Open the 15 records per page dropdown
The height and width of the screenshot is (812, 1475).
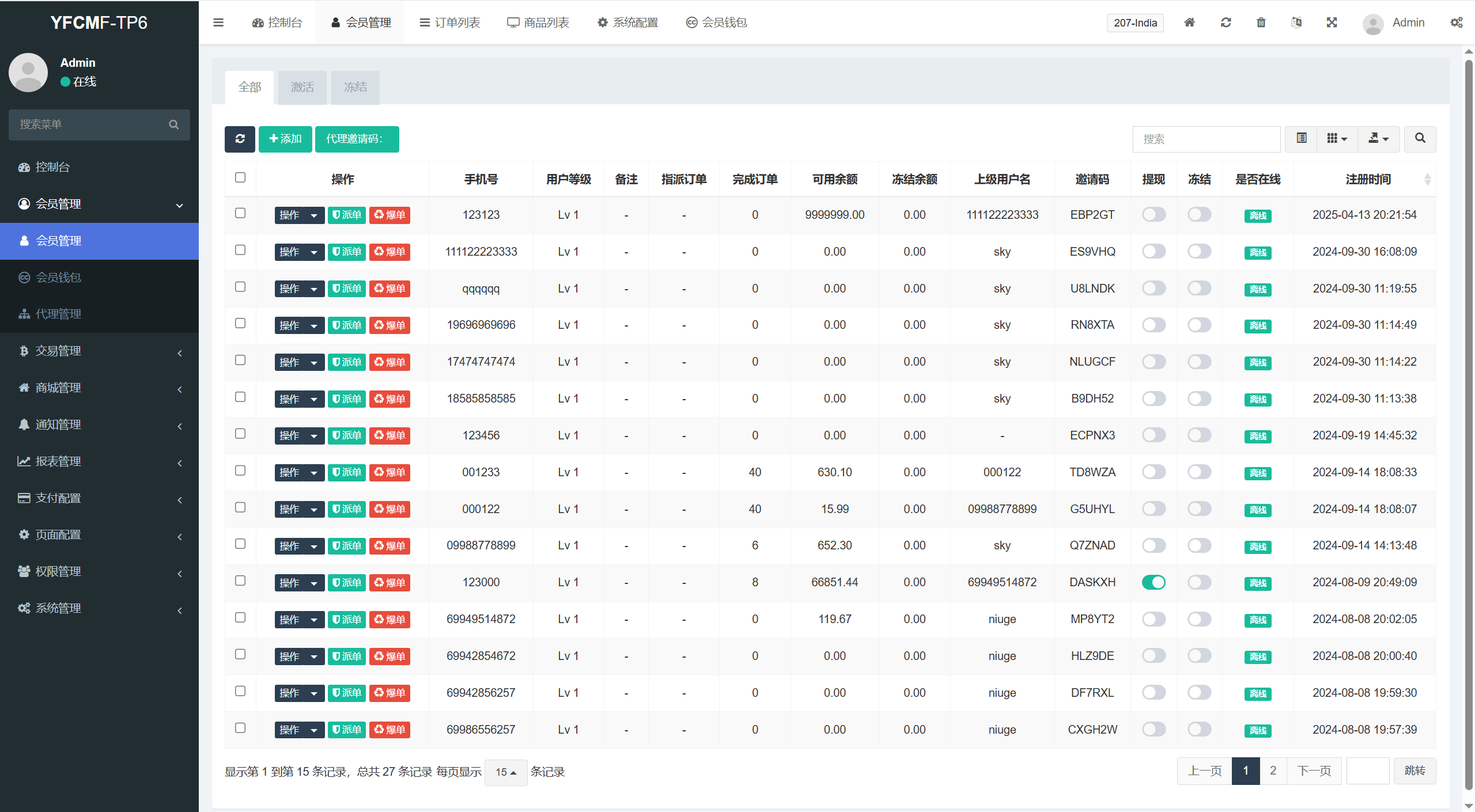[505, 772]
